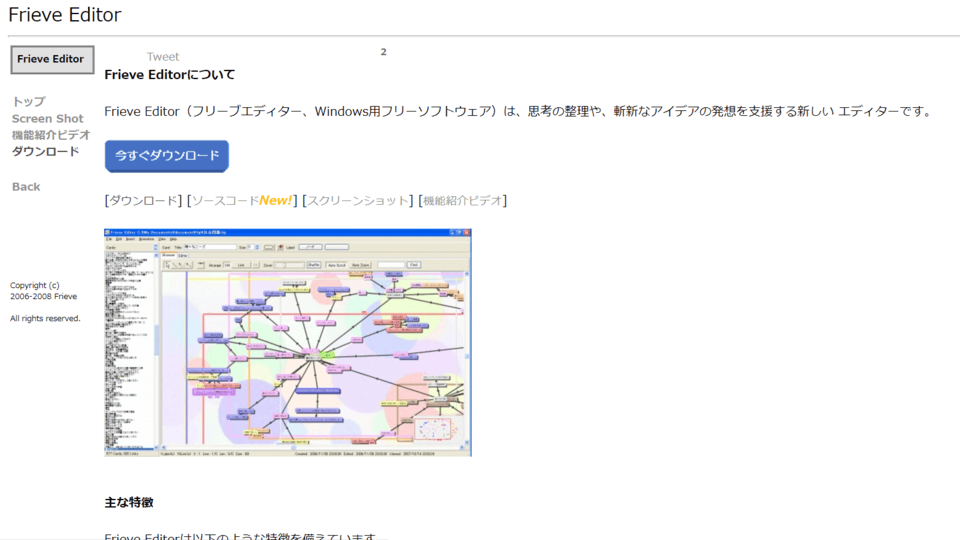
Task: Click the Tweet link
Action: pos(163,57)
